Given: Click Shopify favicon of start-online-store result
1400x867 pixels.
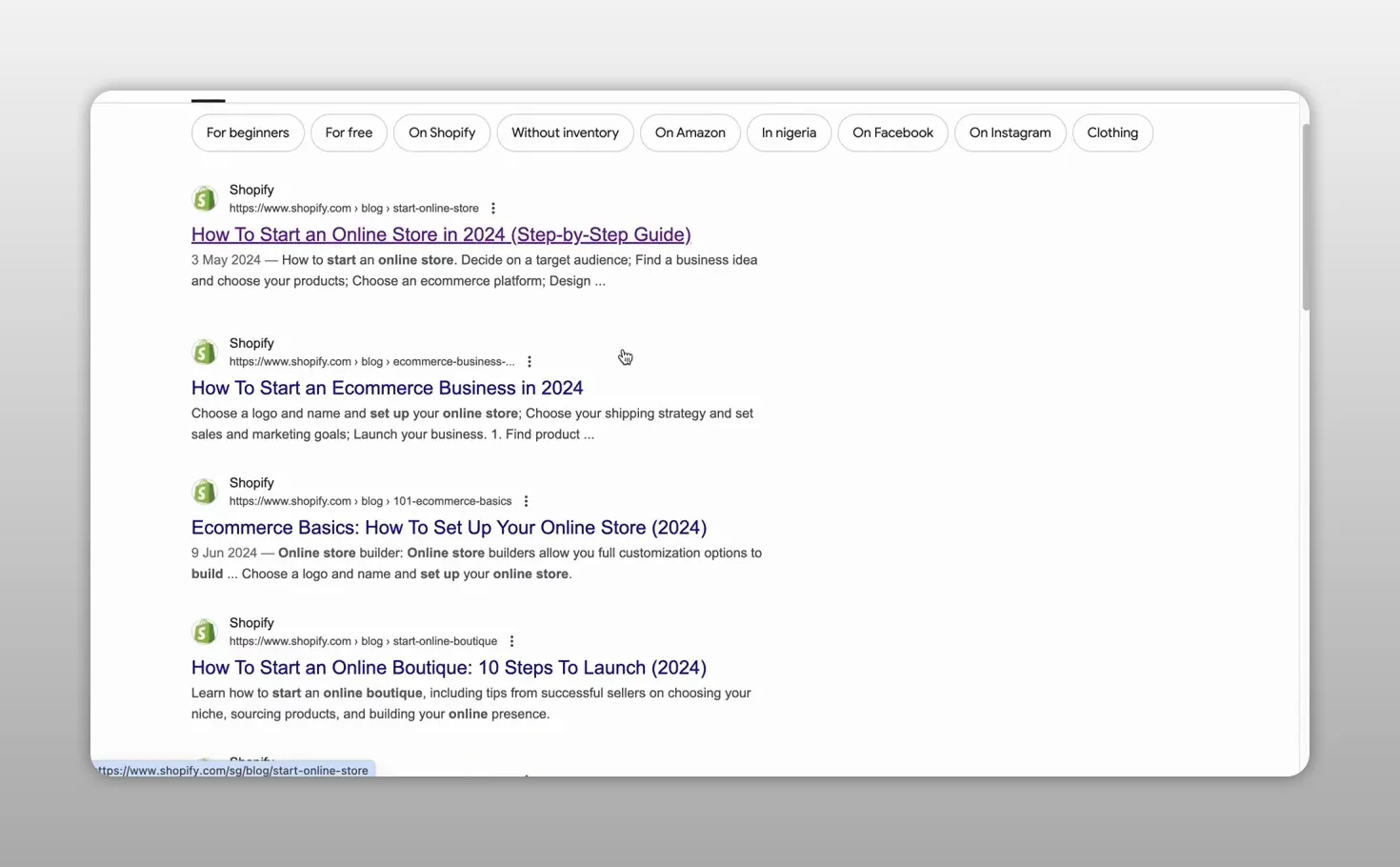Looking at the screenshot, I should tap(204, 198).
